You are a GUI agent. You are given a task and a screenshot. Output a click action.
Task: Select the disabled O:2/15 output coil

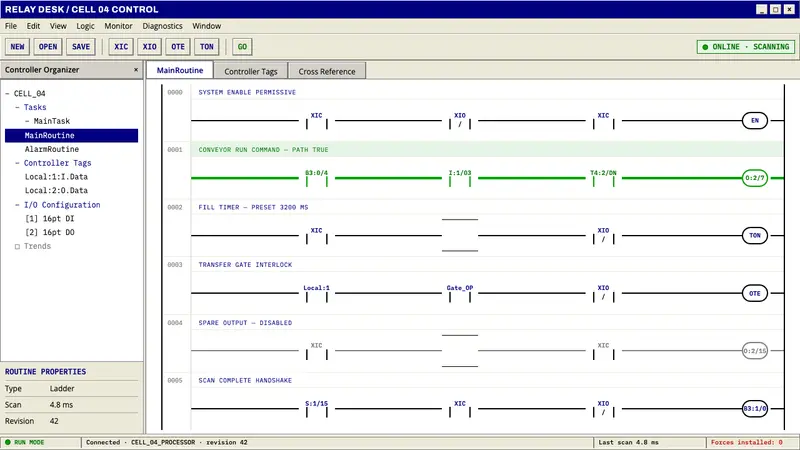tap(755, 351)
